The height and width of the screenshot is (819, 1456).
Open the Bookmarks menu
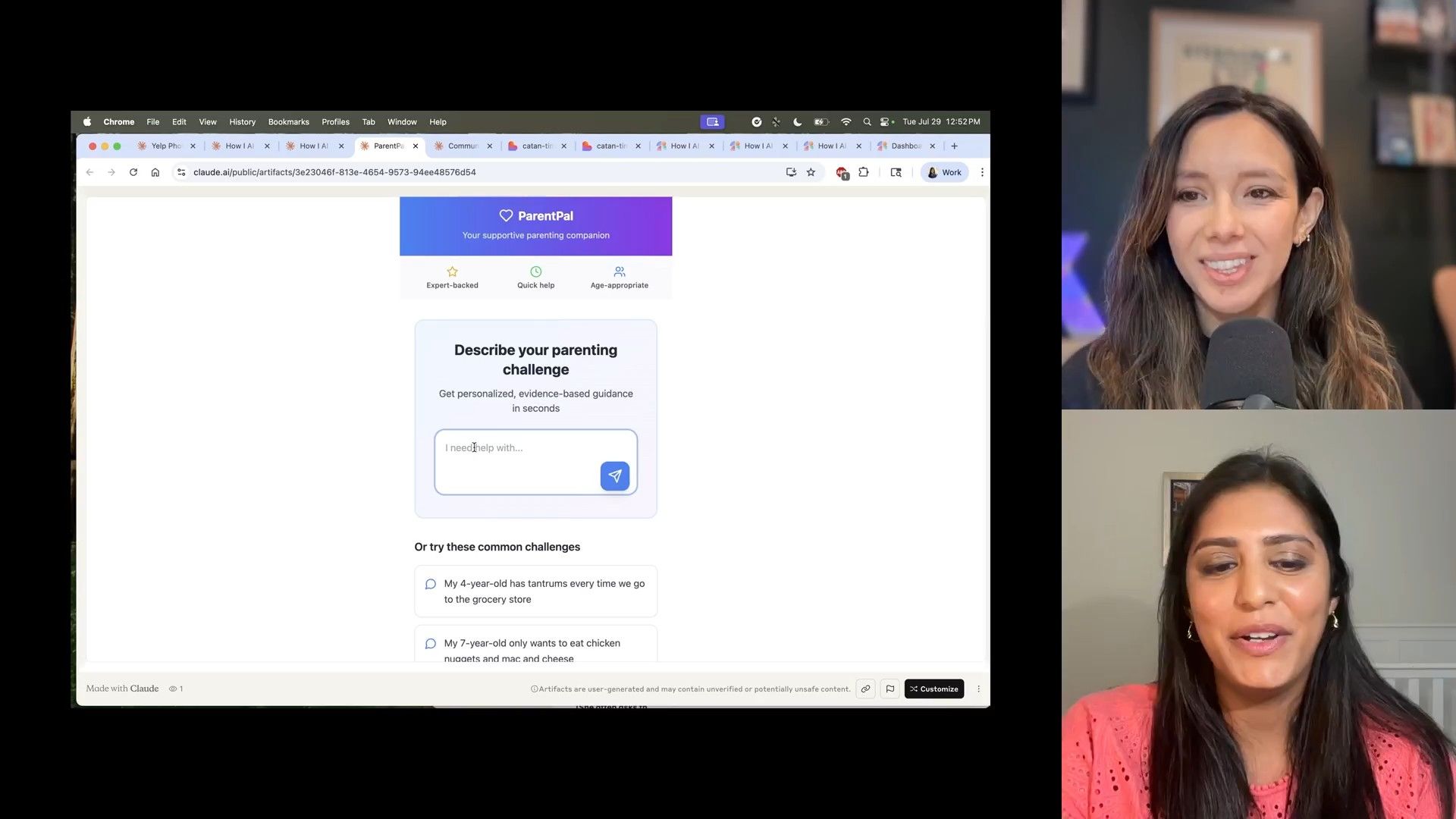(x=289, y=121)
